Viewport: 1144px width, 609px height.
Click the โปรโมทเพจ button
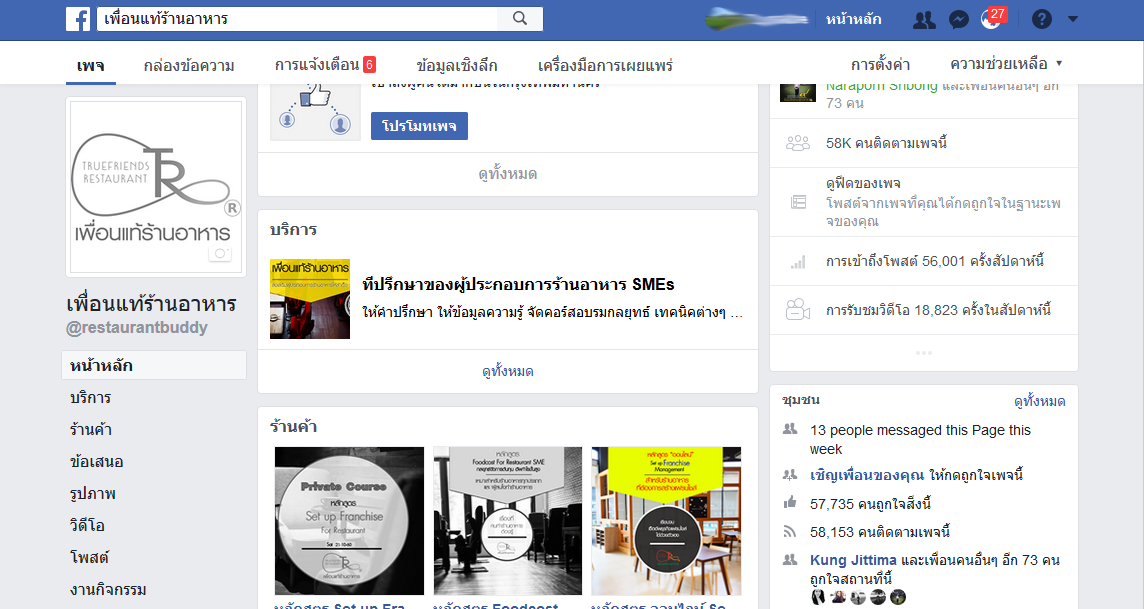420,125
